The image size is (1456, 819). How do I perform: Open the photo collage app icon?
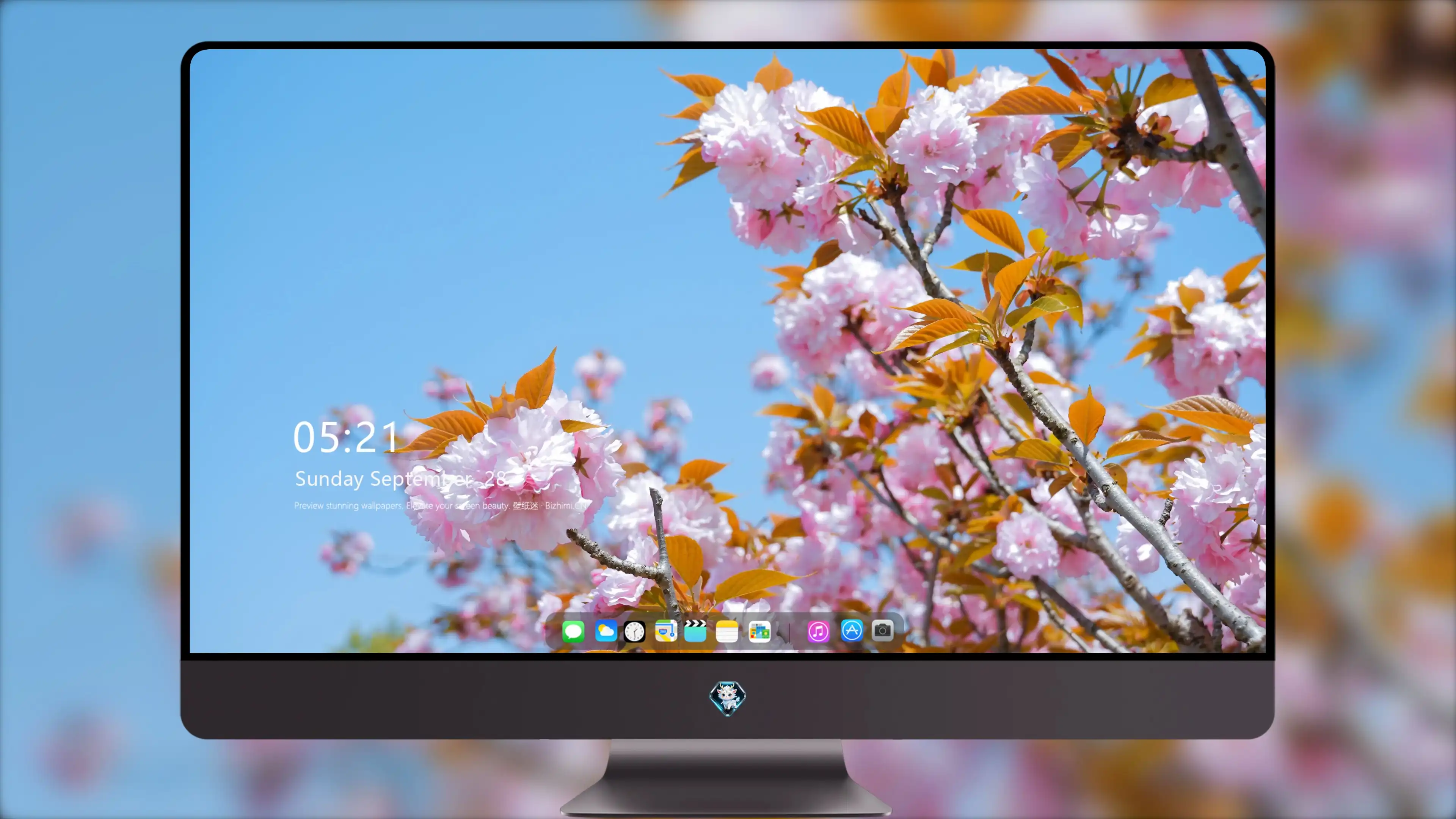point(759,631)
